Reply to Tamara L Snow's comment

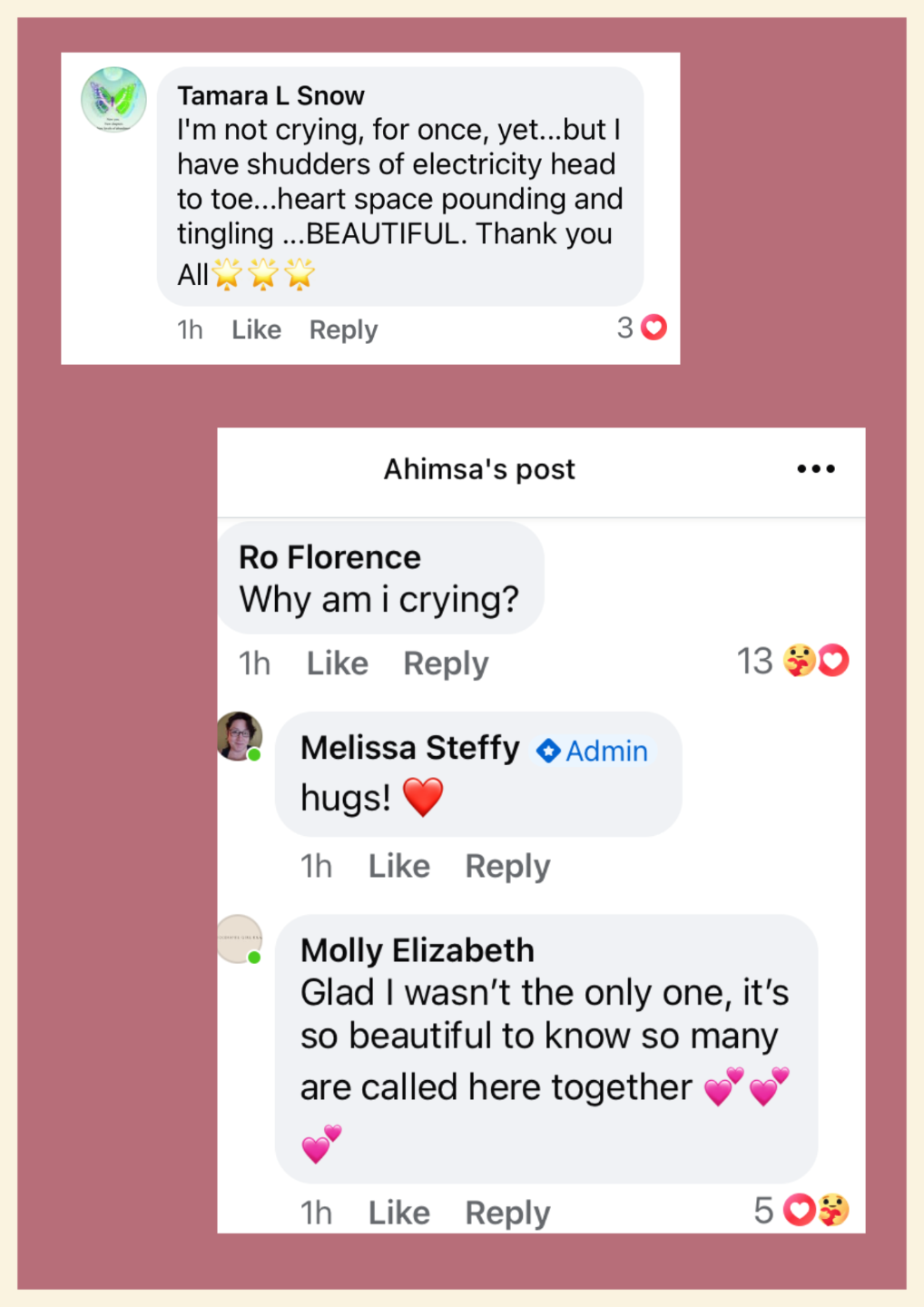(343, 330)
